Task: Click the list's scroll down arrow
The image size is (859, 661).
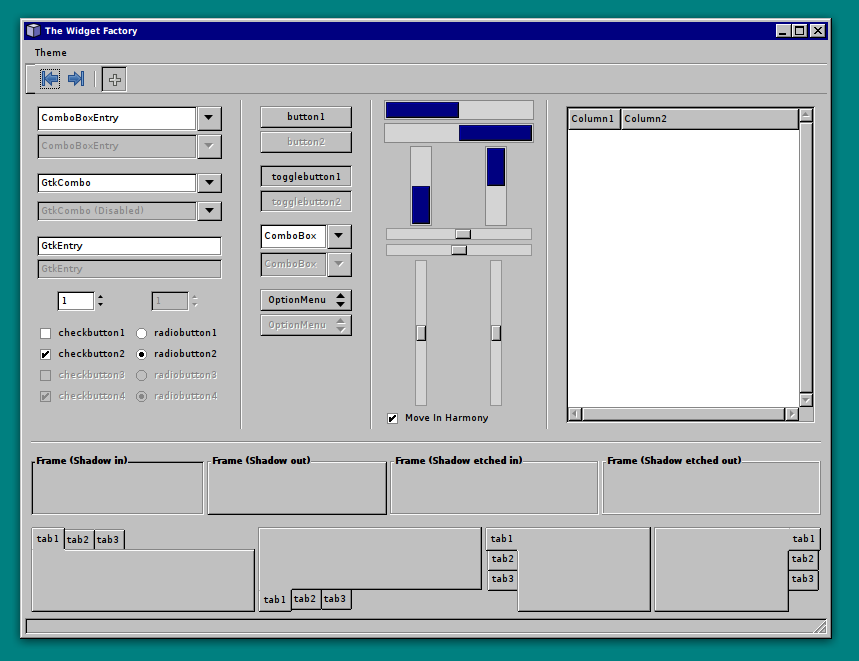Action: point(805,400)
